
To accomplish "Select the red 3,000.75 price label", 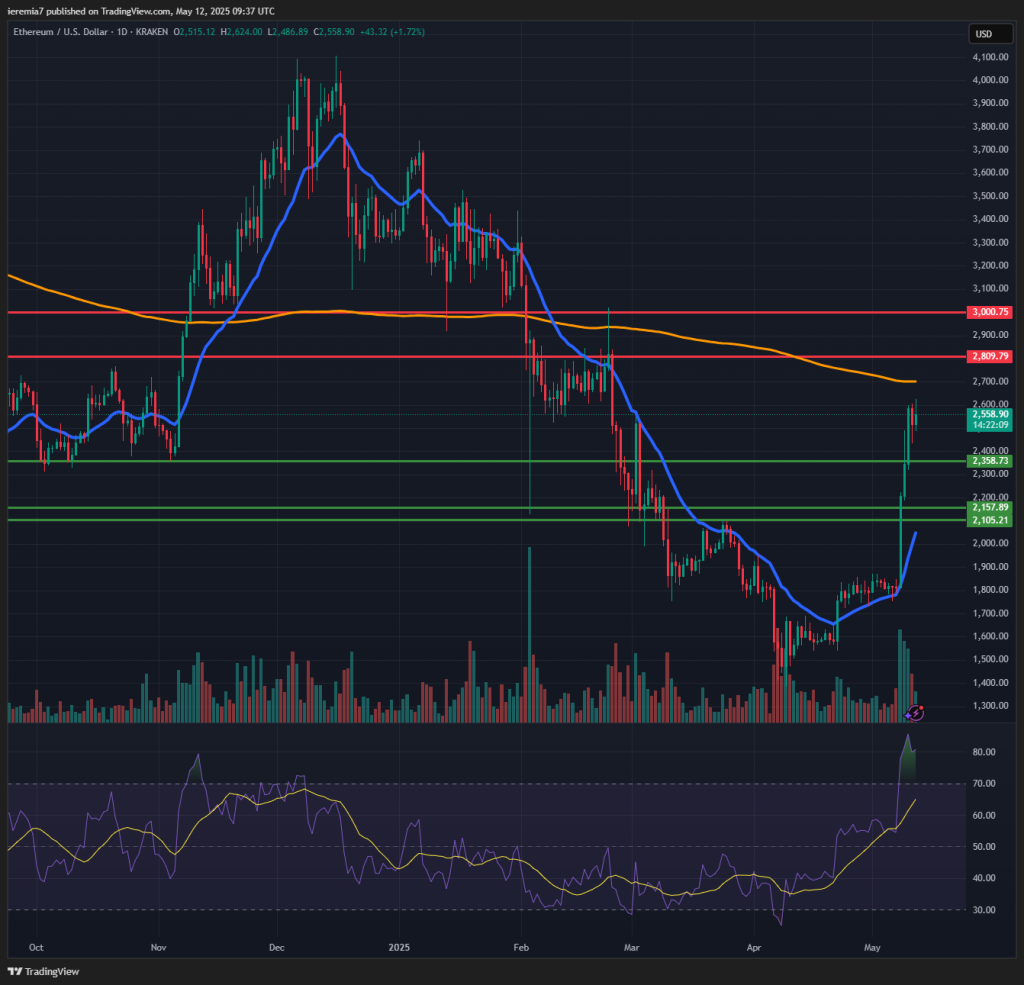I will pos(990,312).
